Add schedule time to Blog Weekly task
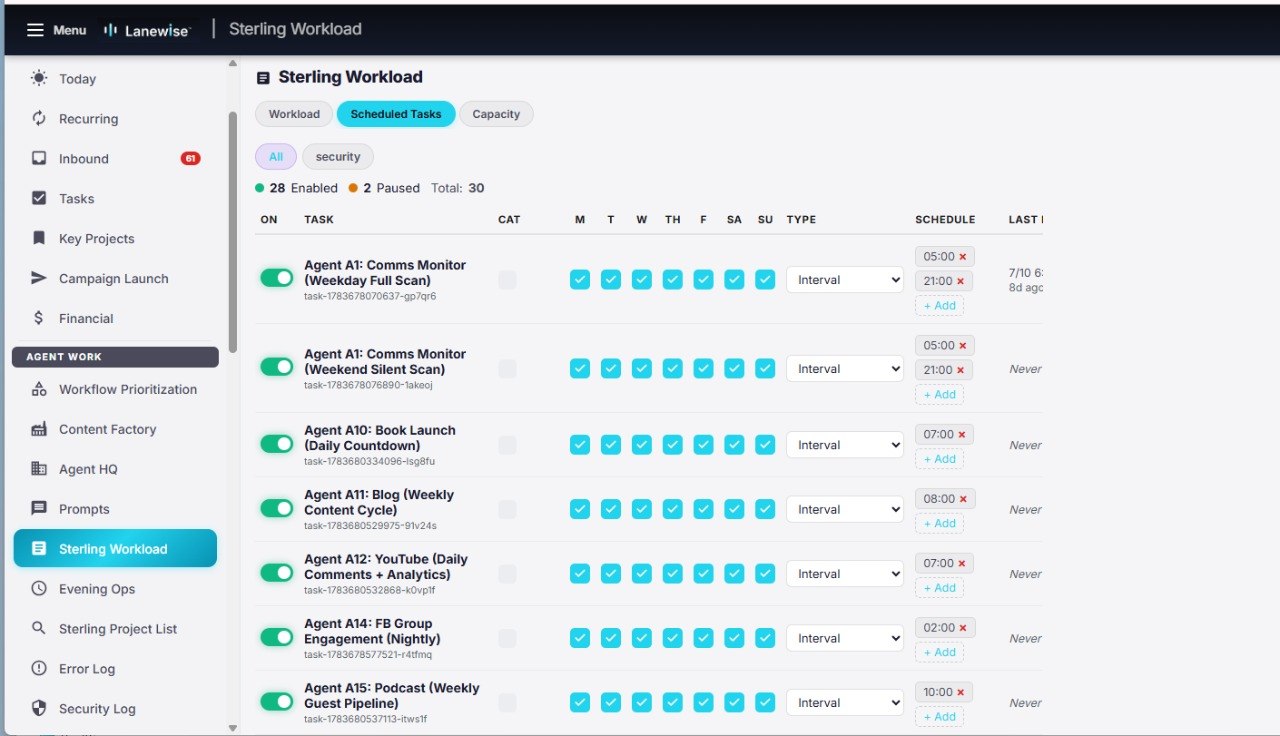This screenshot has width=1280, height=736. click(x=939, y=524)
